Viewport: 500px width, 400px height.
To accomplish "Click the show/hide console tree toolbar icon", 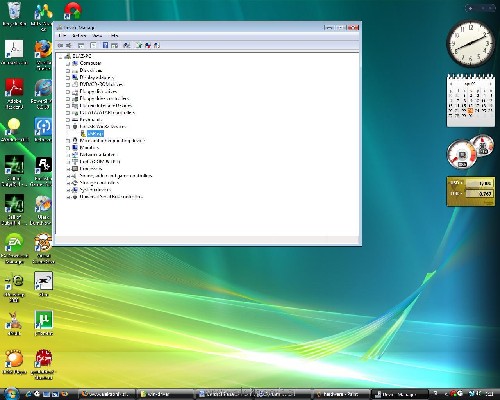I will [81, 45].
